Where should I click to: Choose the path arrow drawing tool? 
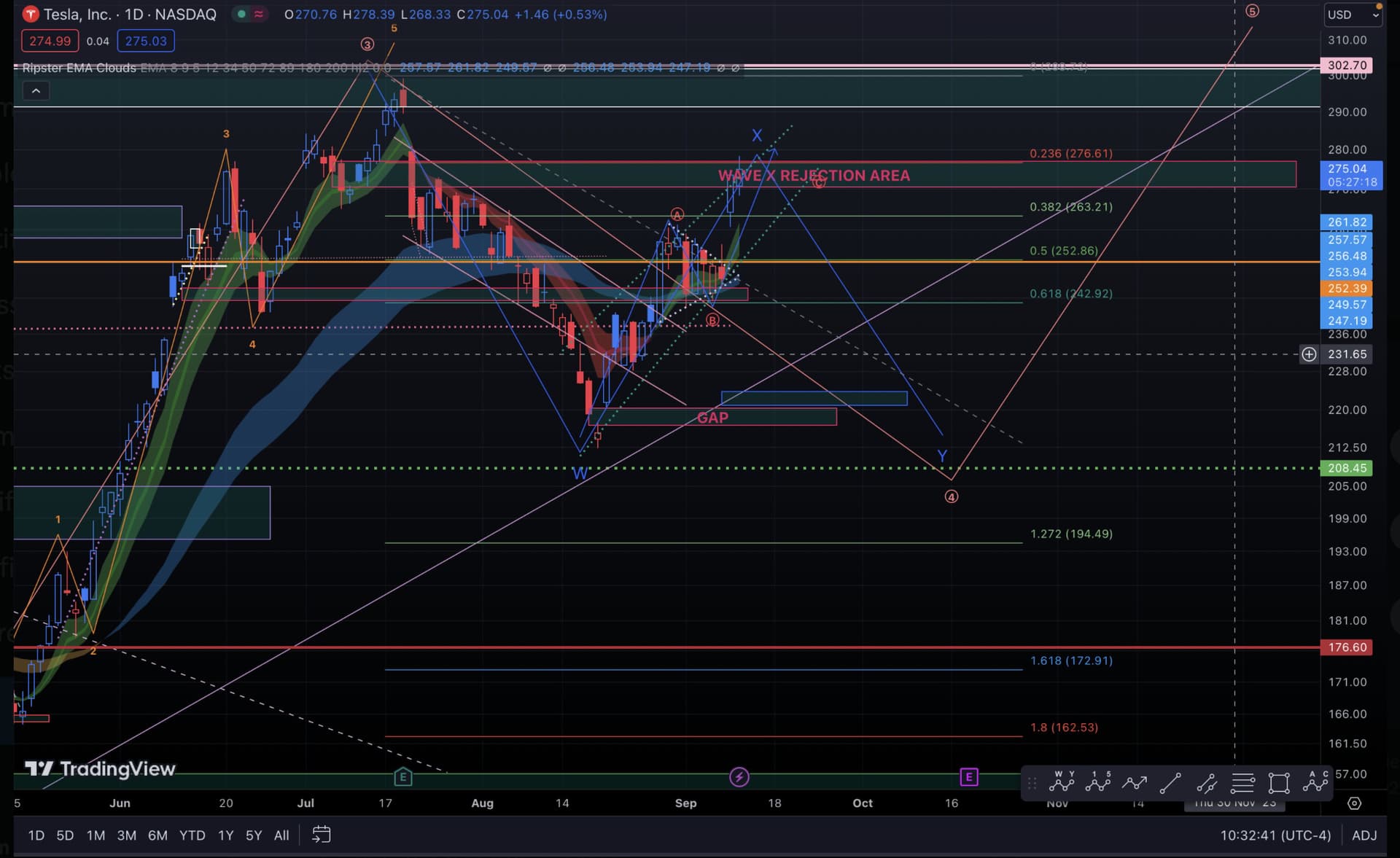1135,784
